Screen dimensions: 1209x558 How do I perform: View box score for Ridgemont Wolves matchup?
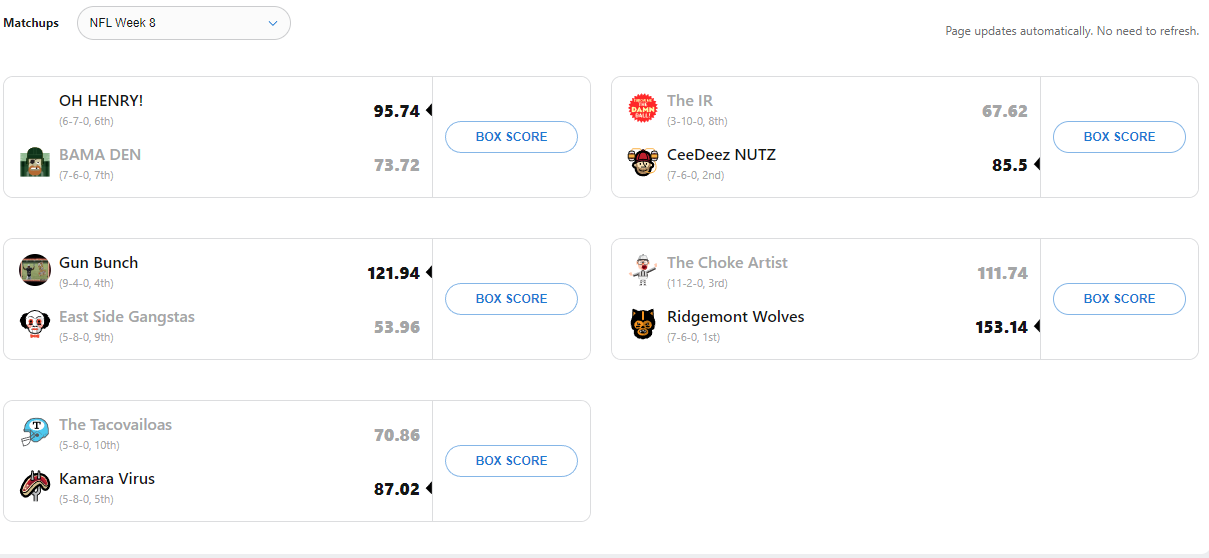pyautogui.click(x=1119, y=299)
